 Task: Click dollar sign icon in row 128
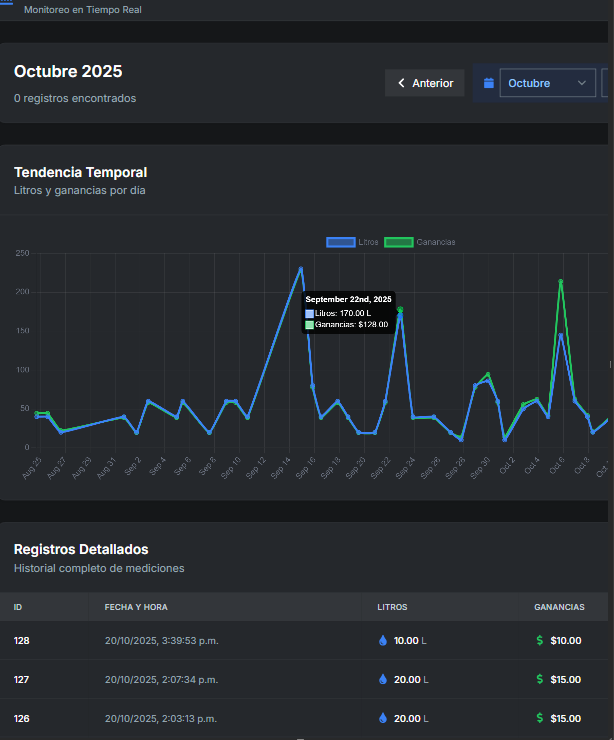540,641
